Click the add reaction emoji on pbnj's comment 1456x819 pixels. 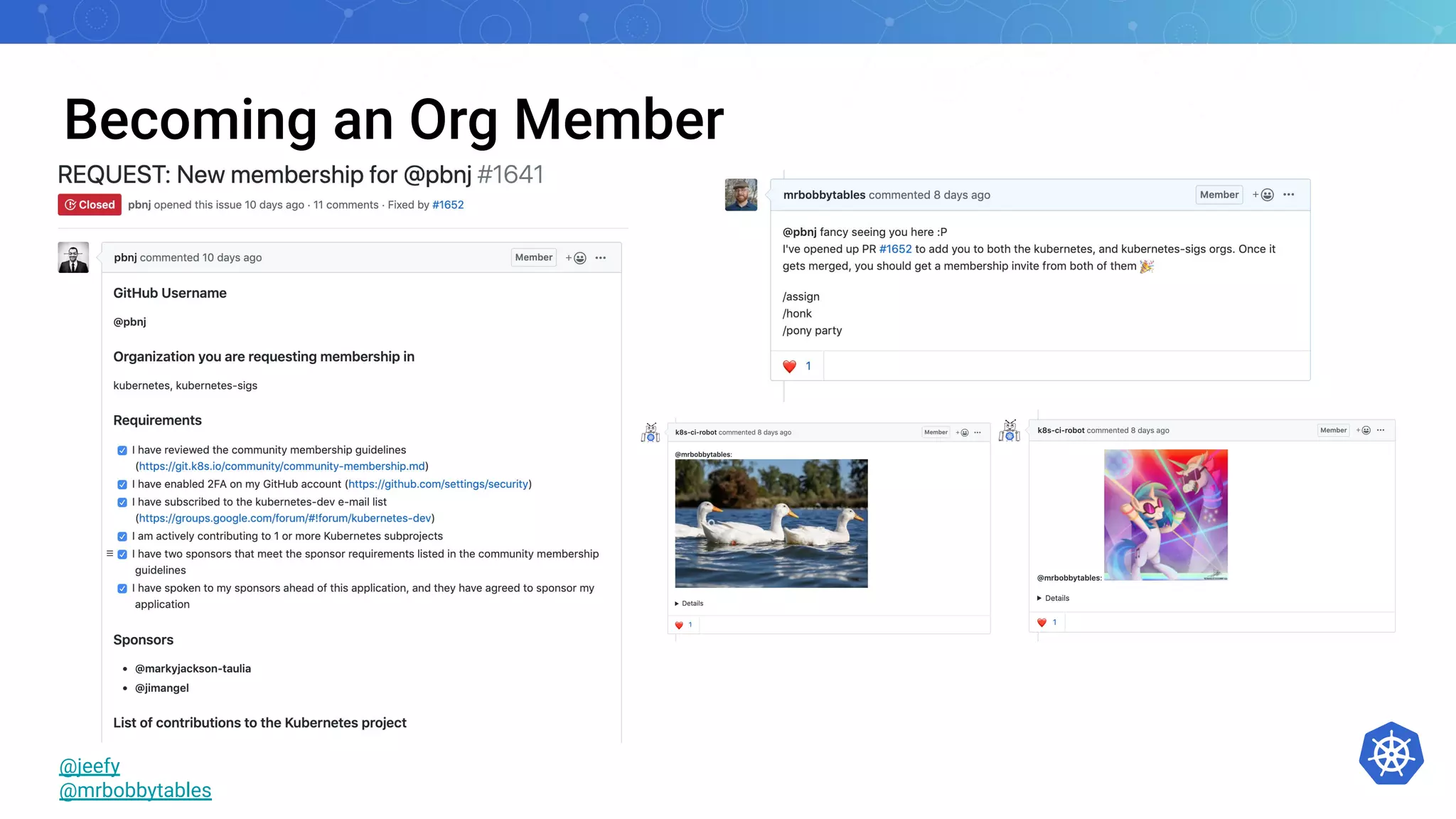577,258
